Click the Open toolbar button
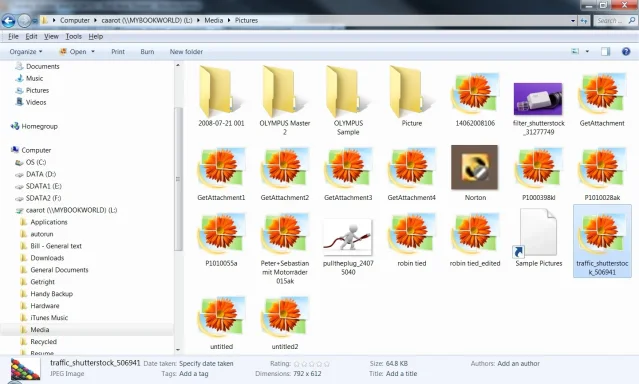The height and width of the screenshot is (384, 639). [73, 52]
